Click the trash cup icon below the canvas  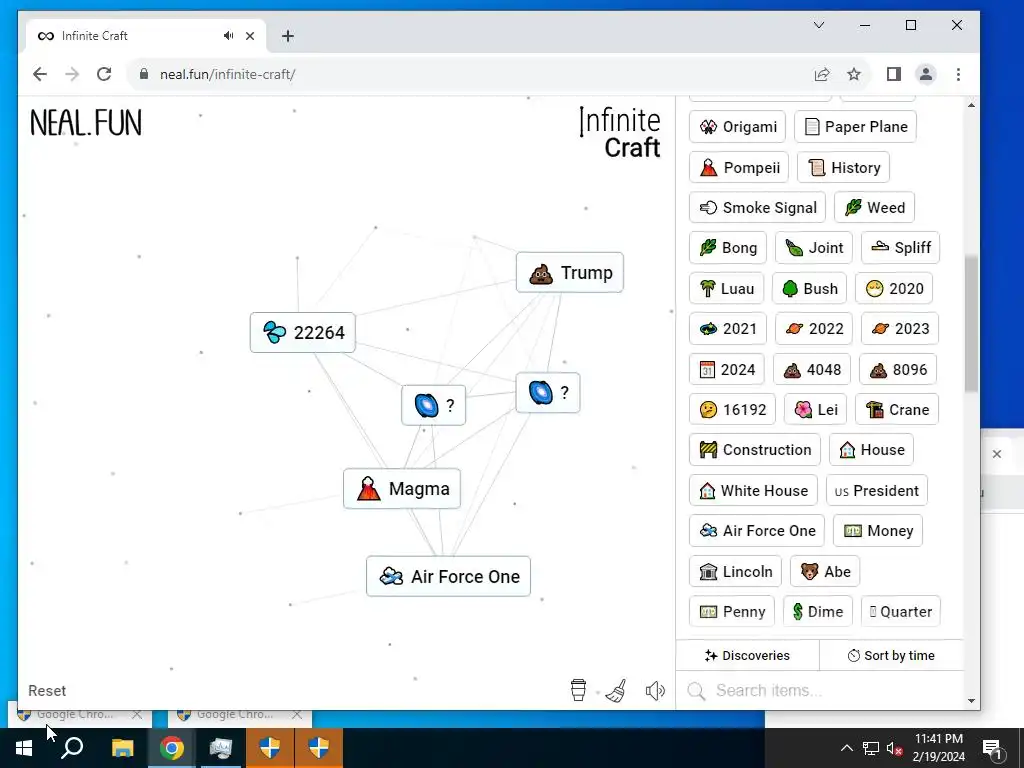pos(578,690)
